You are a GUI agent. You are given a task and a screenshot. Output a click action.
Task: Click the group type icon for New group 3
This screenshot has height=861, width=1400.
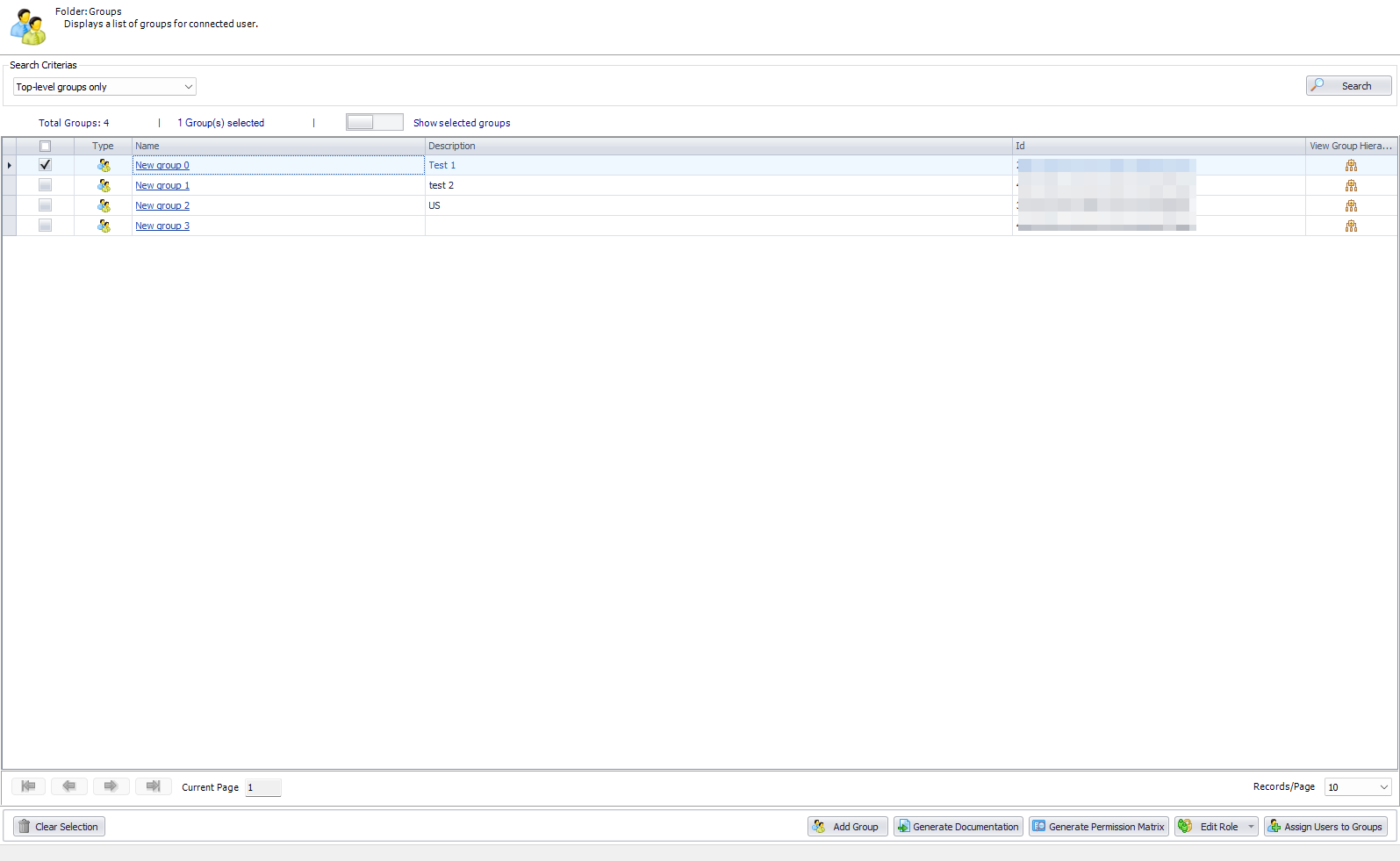(104, 226)
